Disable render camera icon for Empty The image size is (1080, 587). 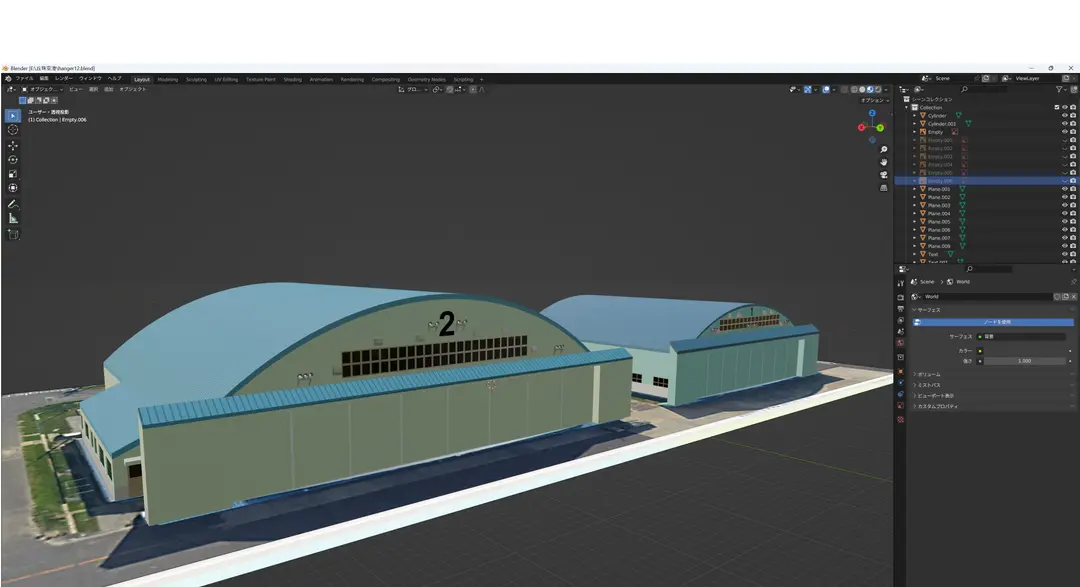[x=1073, y=132]
